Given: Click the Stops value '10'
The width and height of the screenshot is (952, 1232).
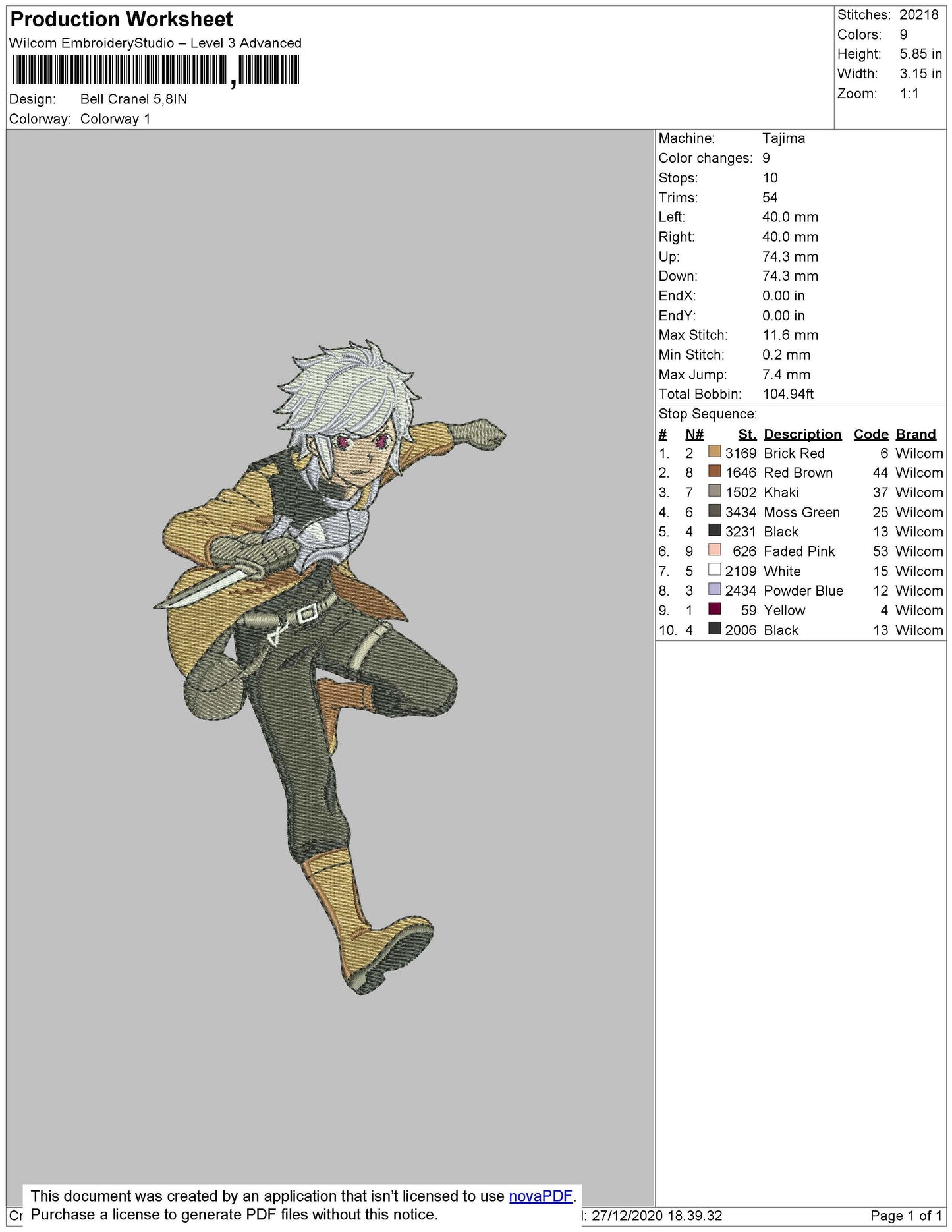Looking at the screenshot, I should click(770, 178).
